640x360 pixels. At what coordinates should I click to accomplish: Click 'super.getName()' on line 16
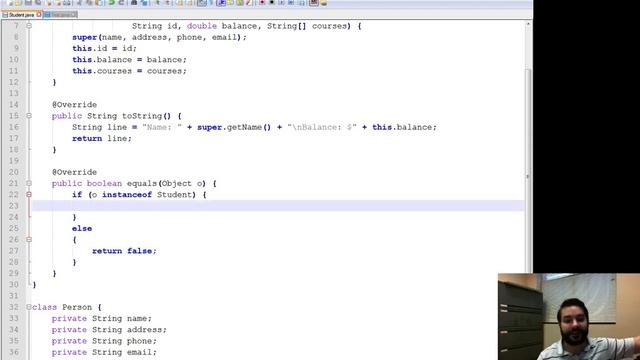click(234, 127)
